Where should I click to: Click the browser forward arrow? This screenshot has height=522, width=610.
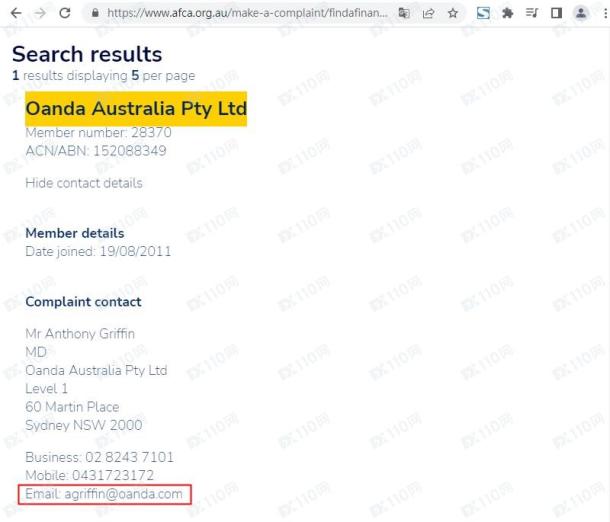click(x=40, y=14)
